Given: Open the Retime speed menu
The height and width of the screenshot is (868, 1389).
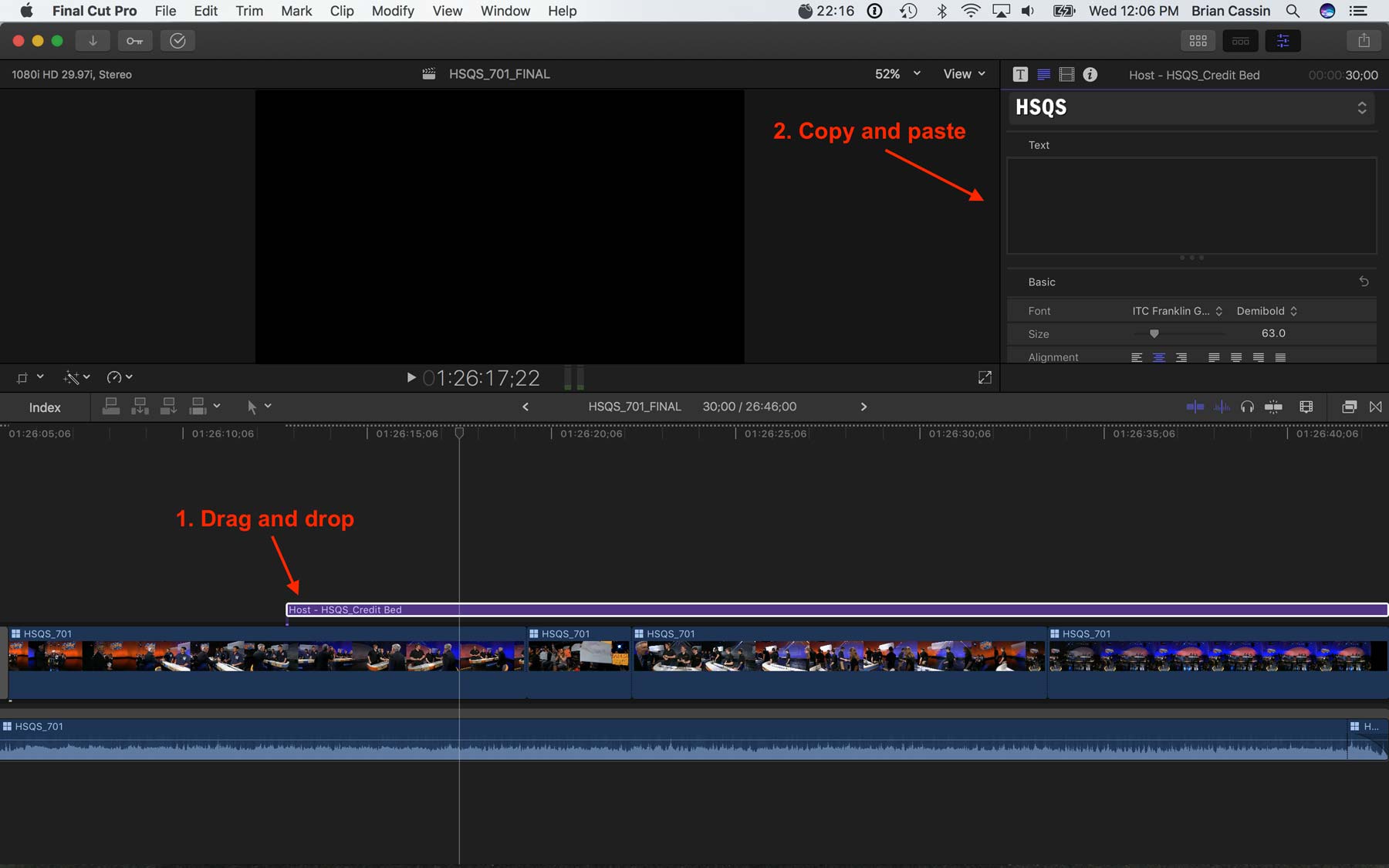Looking at the screenshot, I should pyautogui.click(x=120, y=377).
